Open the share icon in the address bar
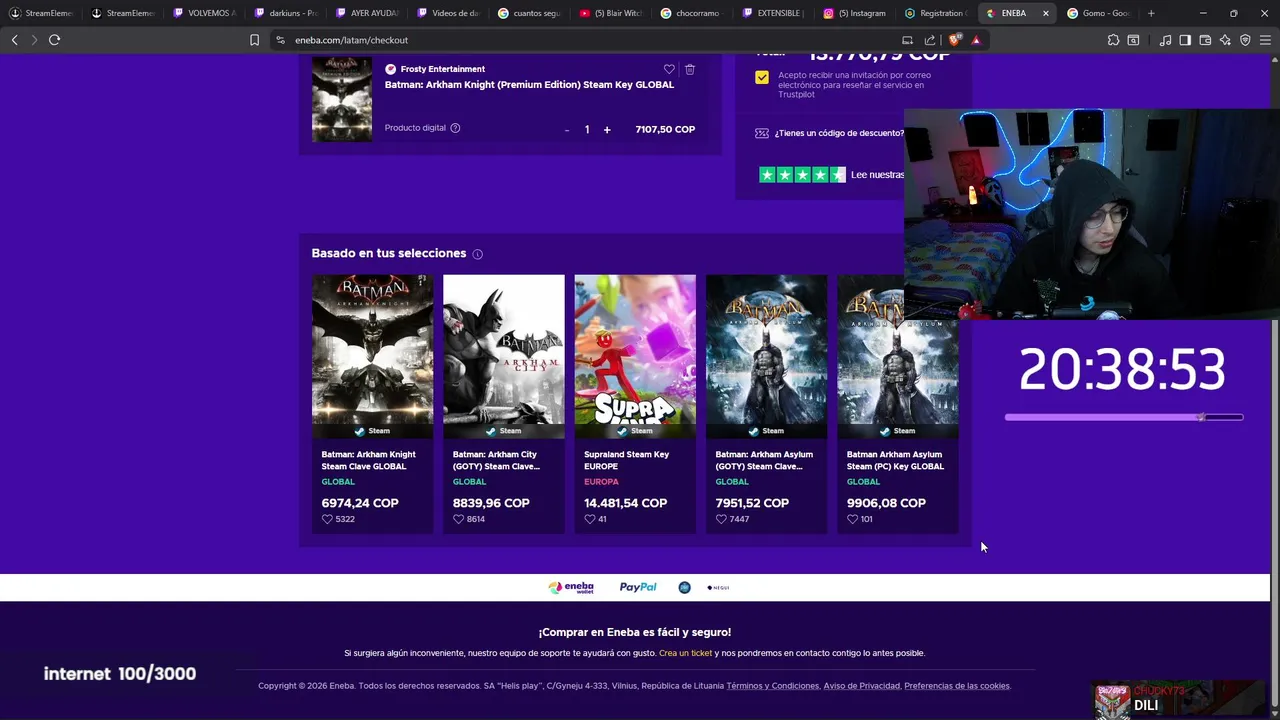Screen dimensions: 1280x720 [x=930, y=40]
